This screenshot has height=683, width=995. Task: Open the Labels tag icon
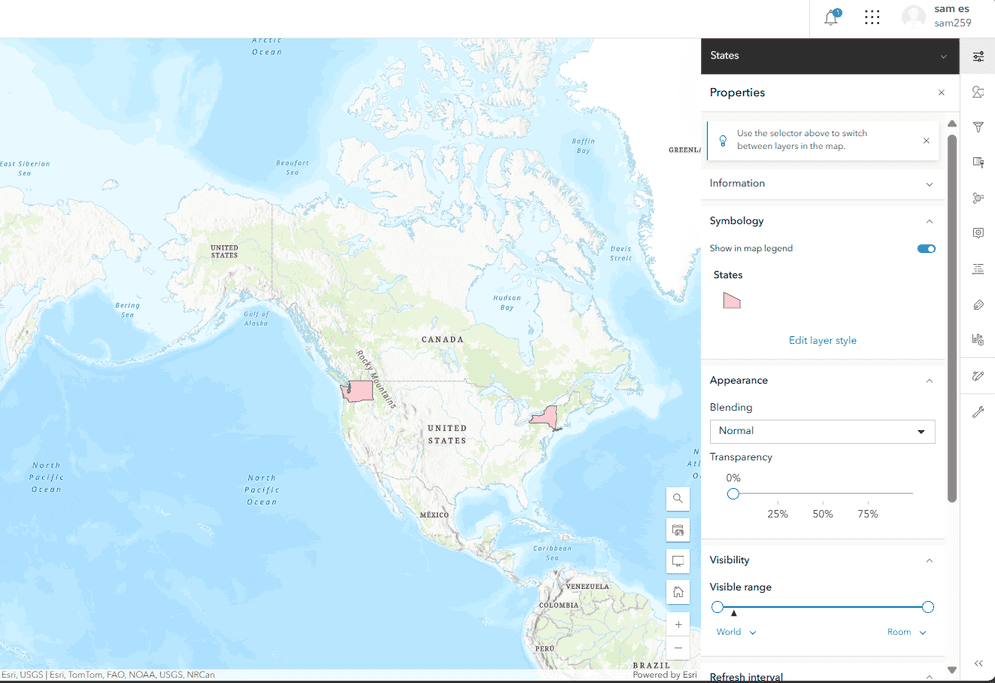point(978,305)
